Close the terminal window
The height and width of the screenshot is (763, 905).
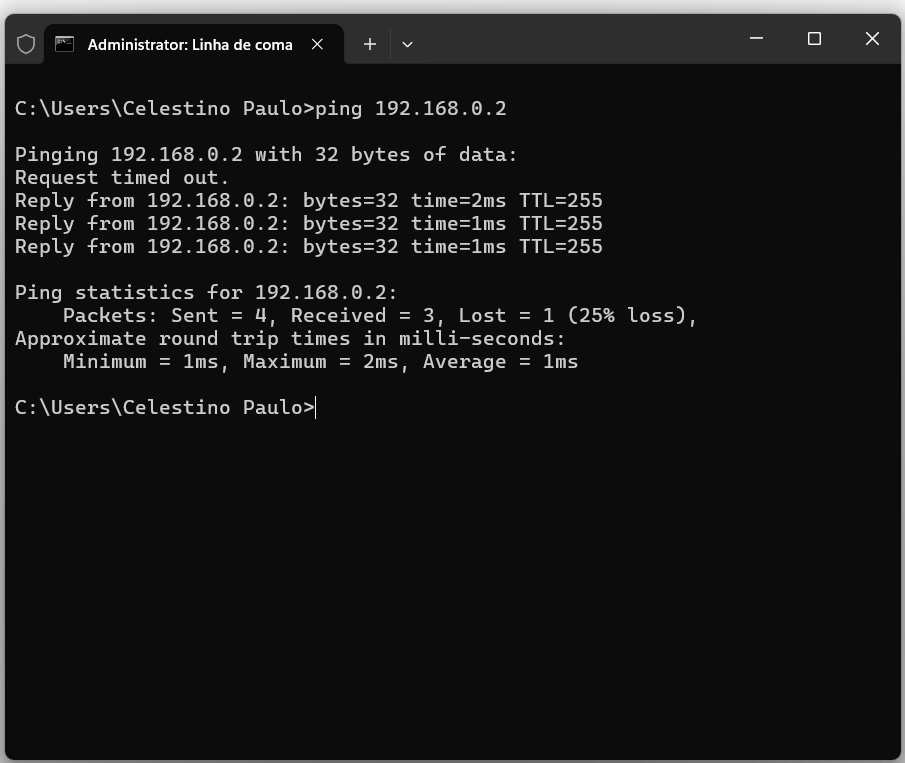[872, 39]
